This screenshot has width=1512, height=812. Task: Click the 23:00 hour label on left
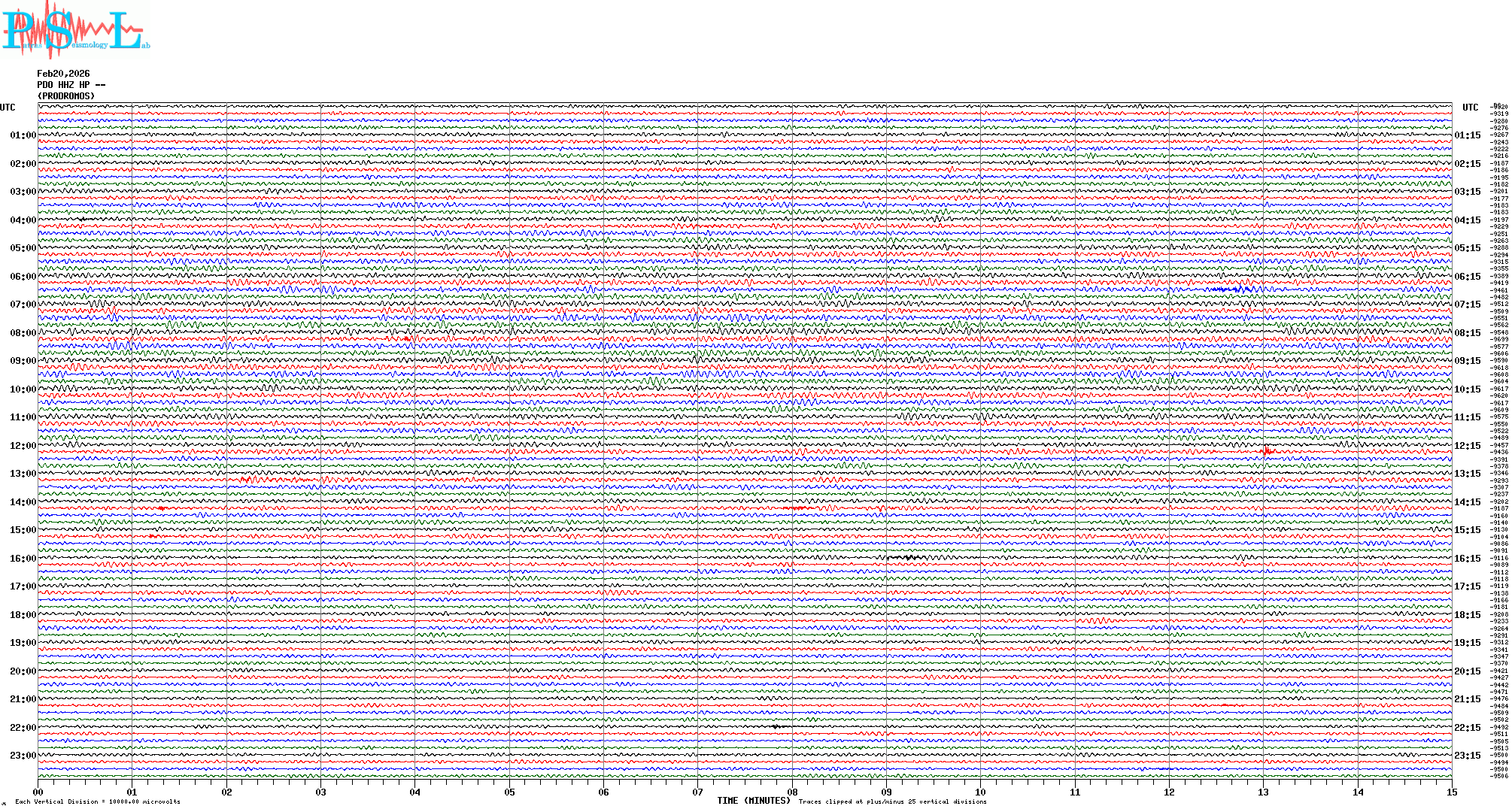[23, 756]
